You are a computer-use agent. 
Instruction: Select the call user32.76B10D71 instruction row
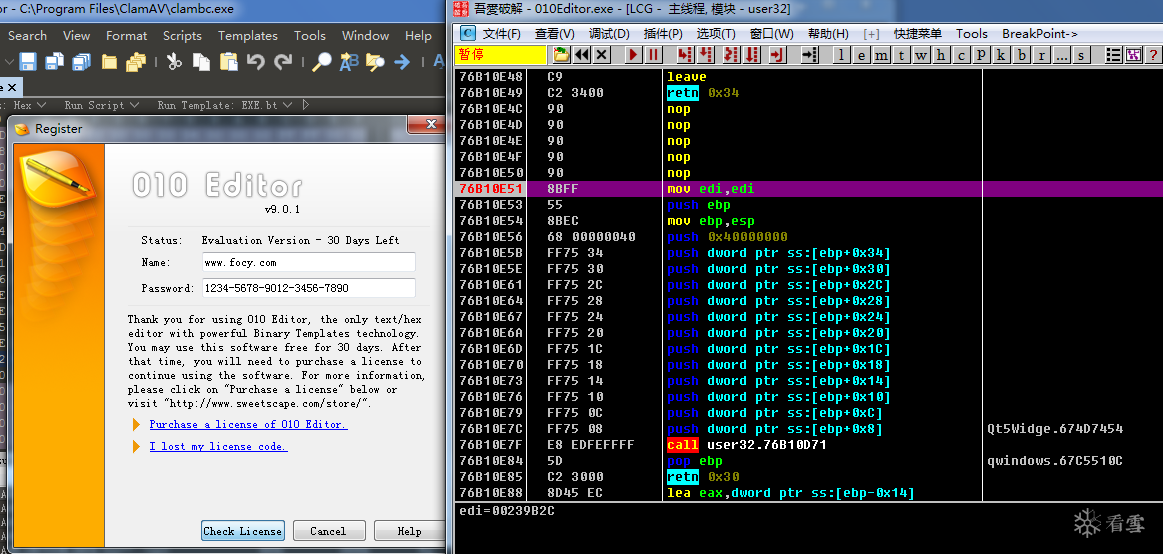[x=808, y=445]
